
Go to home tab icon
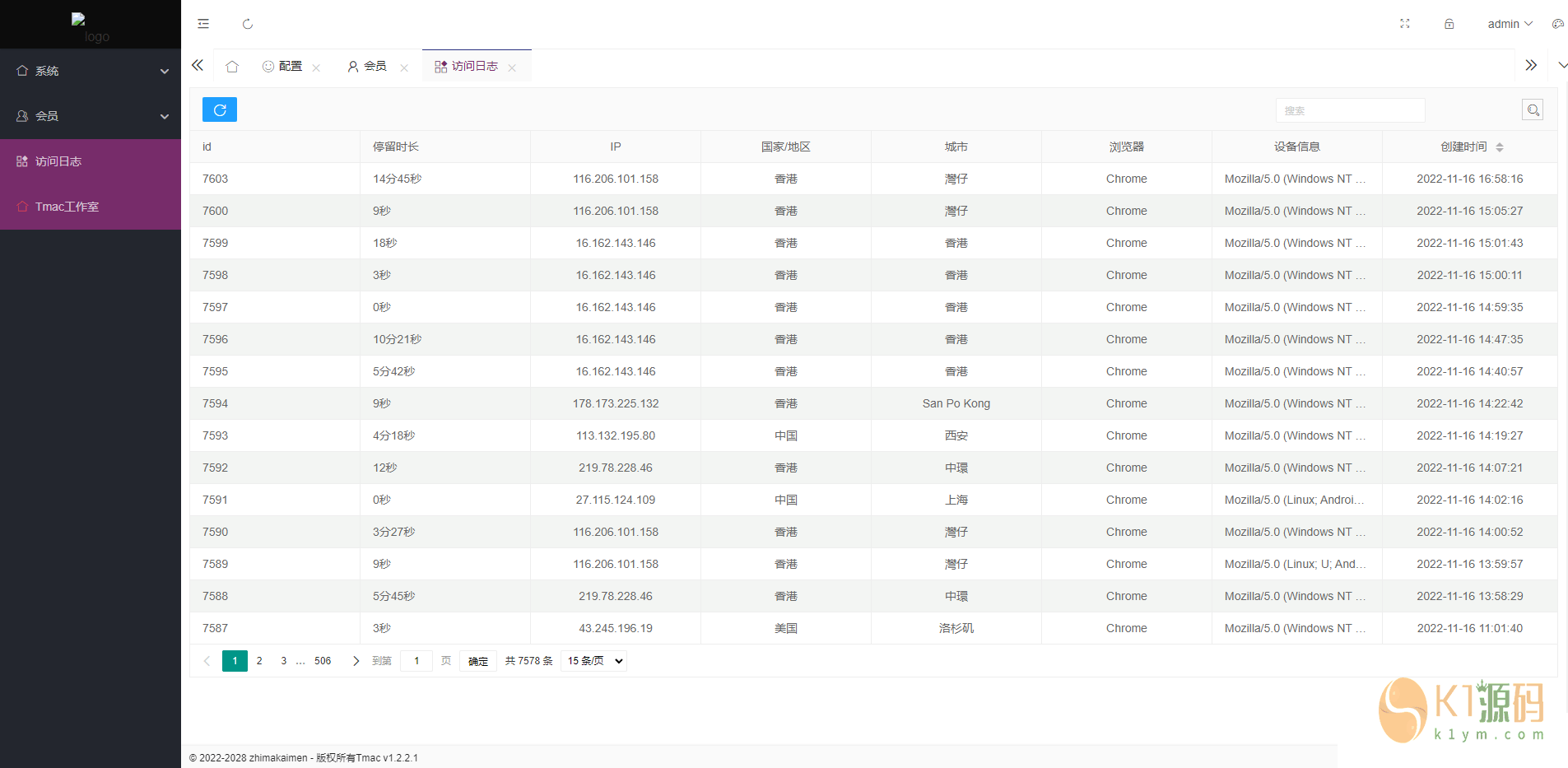pos(232,67)
